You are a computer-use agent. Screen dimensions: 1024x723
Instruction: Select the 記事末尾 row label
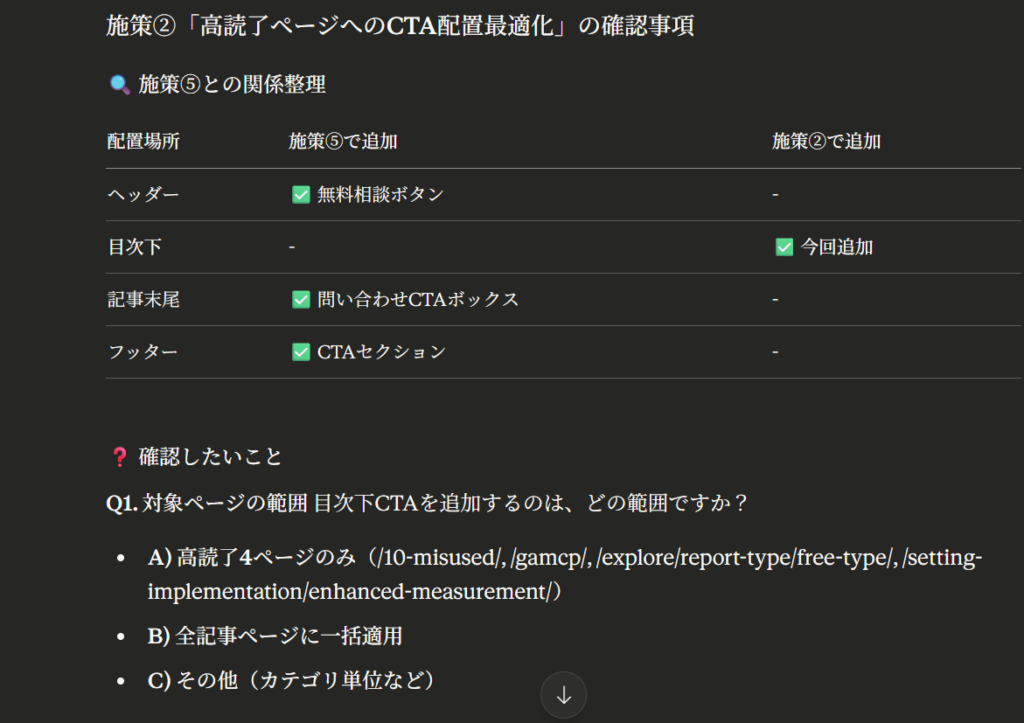(x=143, y=299)
